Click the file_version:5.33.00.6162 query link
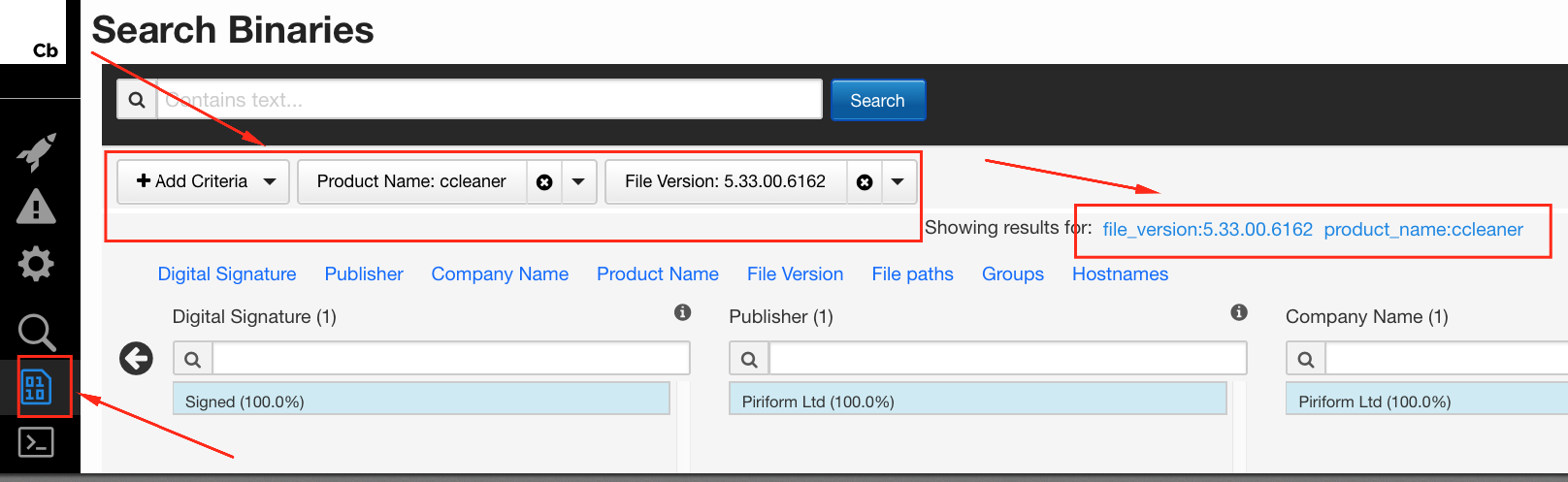Image resolution: width=1568 pixels, height=482 pixels. pyautogui.click(x=1207, y=230)
